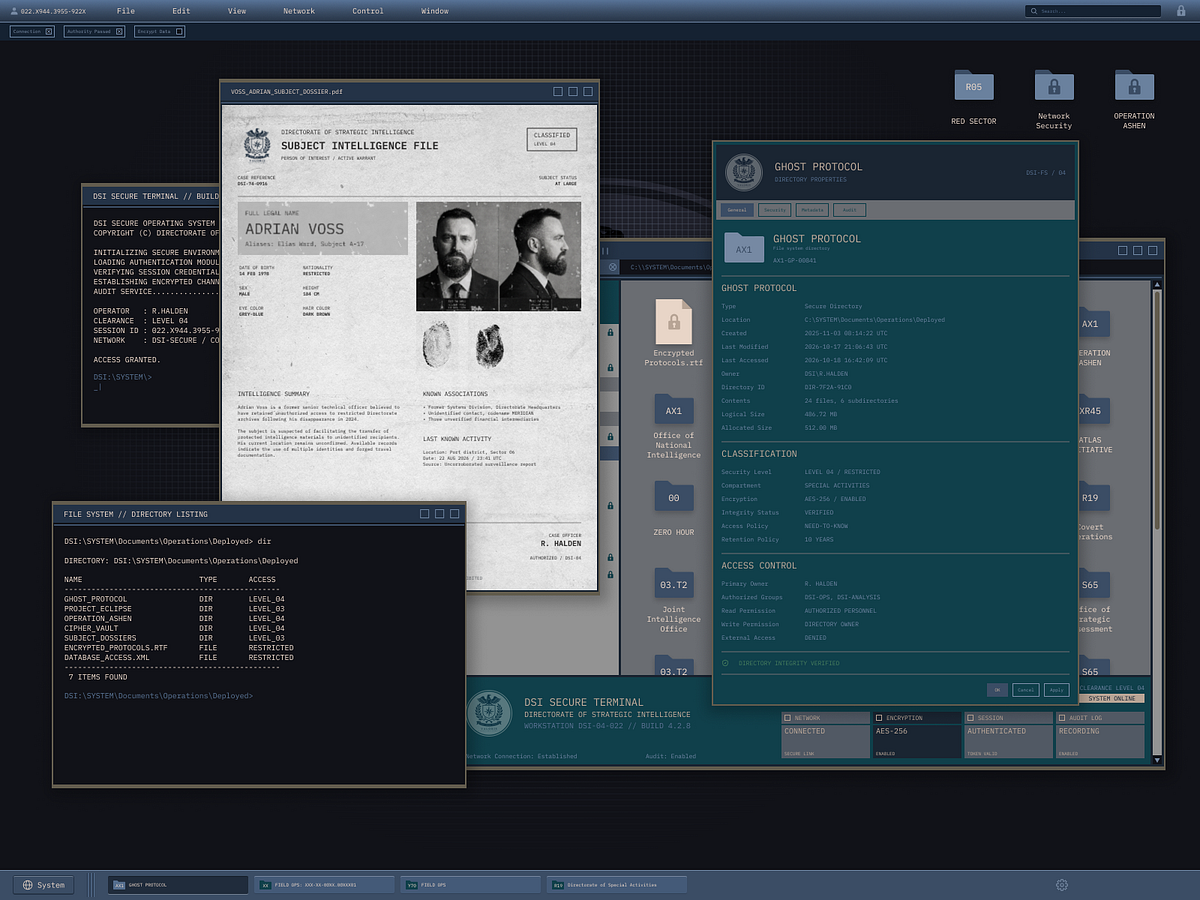Toggle the AUDIT LOG status checkbox
This screenshot has width=1200, height=900.
[1062, 718]
